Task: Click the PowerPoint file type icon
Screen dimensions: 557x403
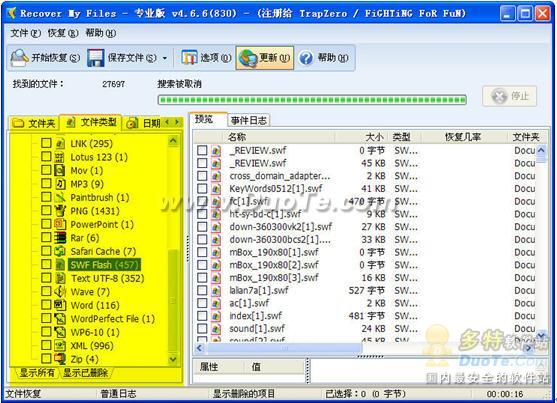Action: coord(60,224)
